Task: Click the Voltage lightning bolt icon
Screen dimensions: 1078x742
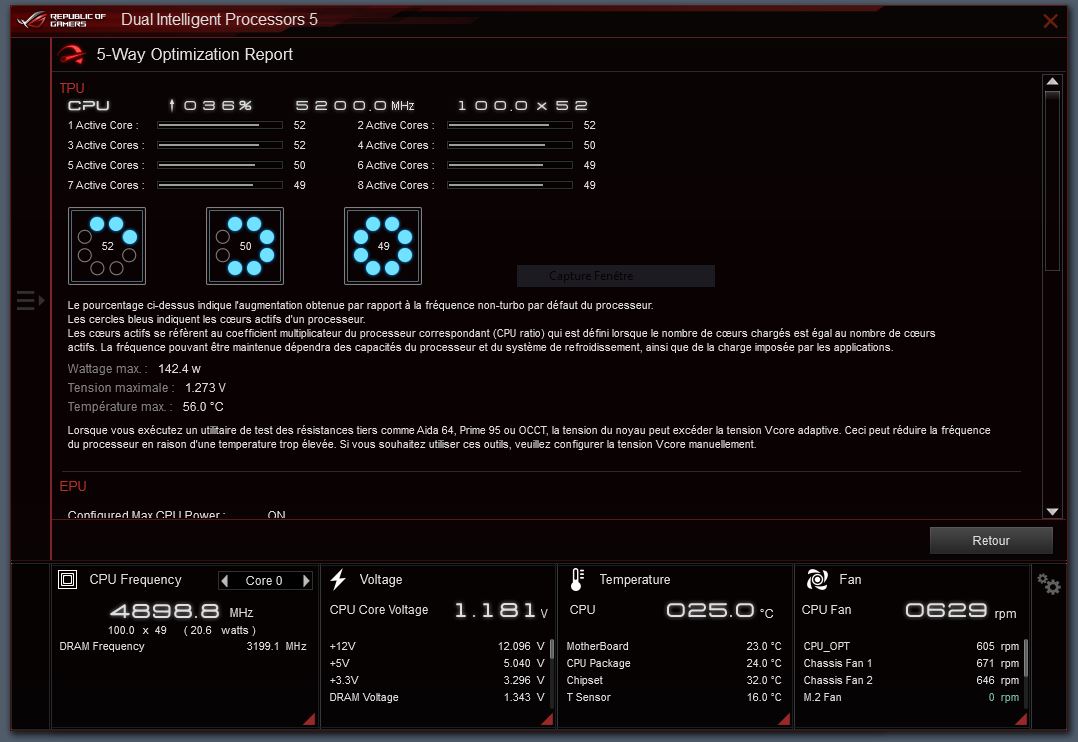Action: click(338, 579)
